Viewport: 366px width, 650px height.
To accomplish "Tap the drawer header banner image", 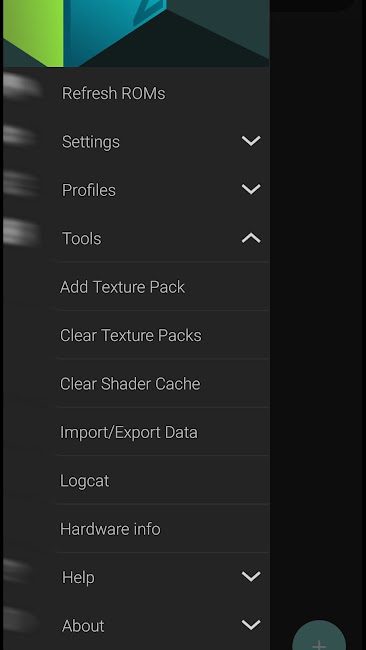I will pos(136,33).
